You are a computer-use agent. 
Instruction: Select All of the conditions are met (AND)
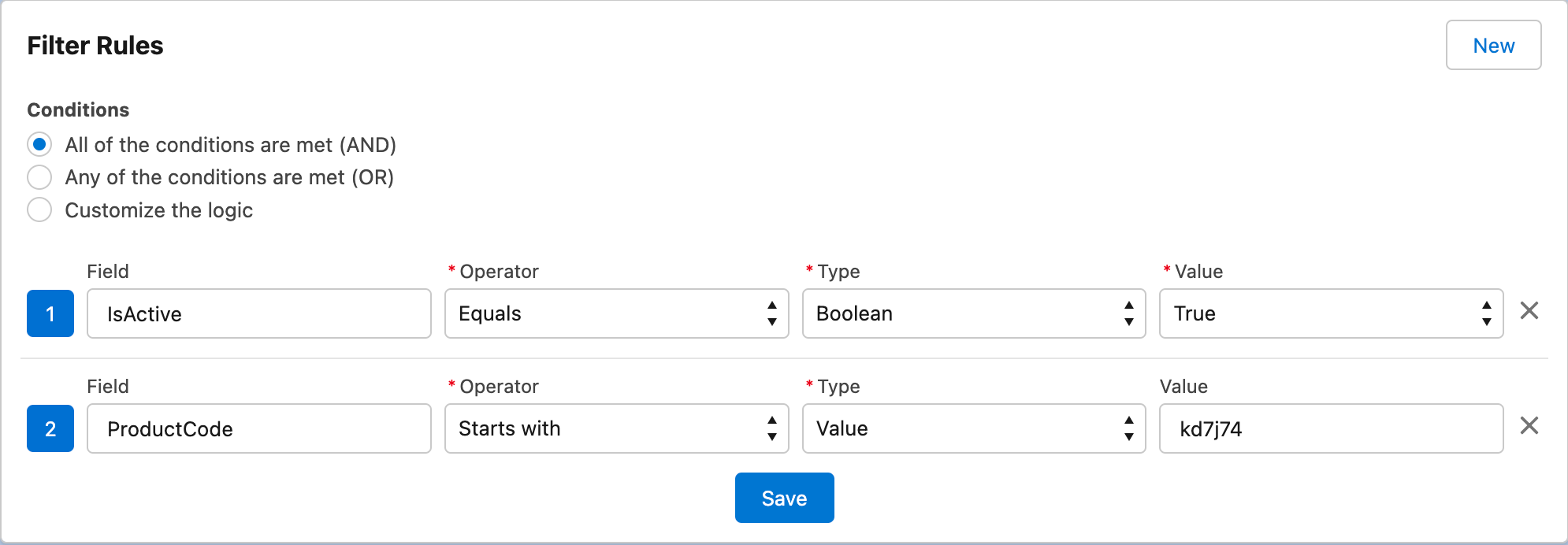click(x=39, y=145)
